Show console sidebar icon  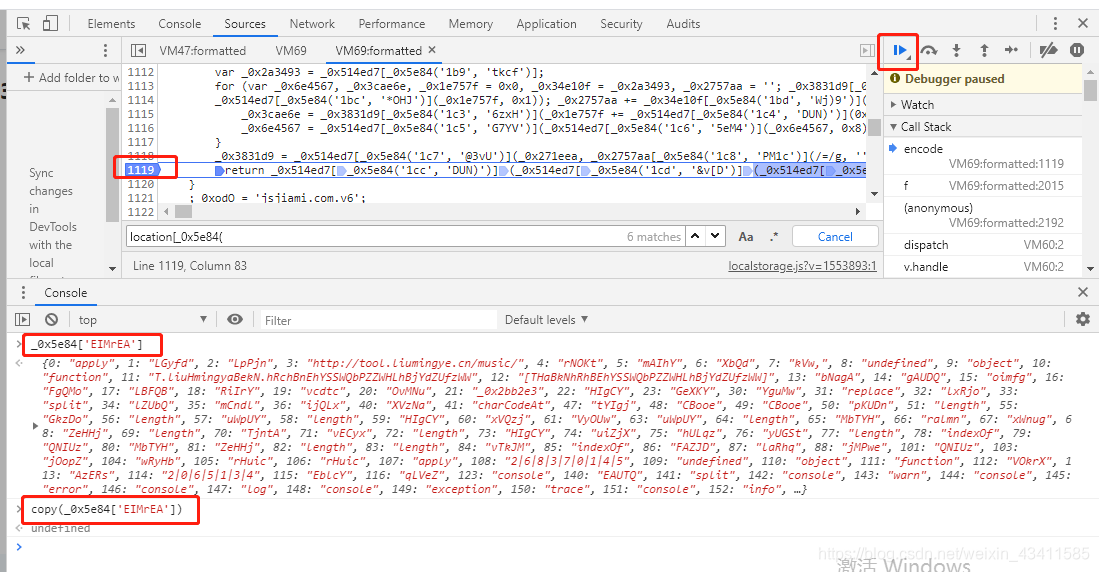(23, 320)
